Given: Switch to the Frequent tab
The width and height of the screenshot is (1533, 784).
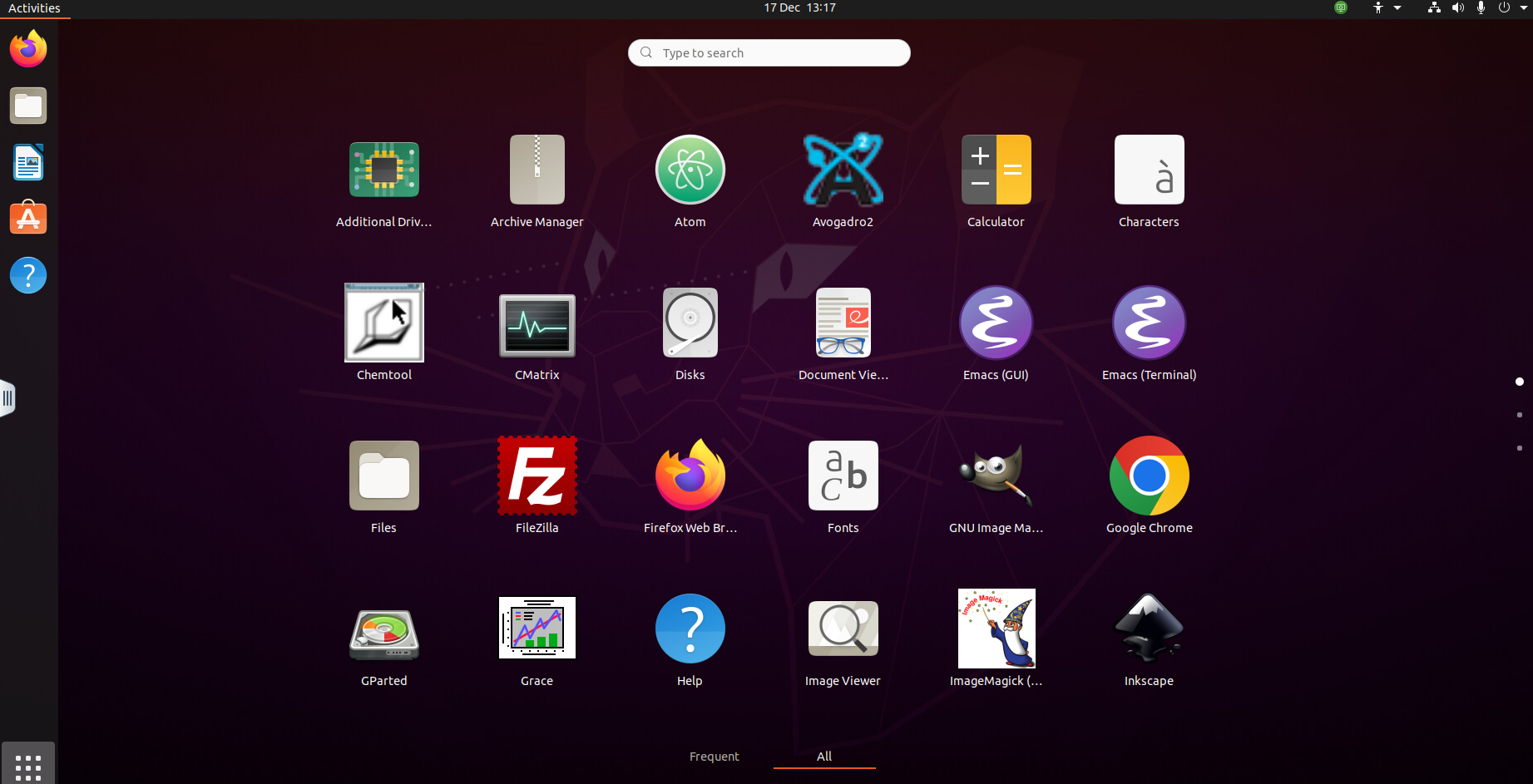Looking at the screenshot, I should point(714,756).
